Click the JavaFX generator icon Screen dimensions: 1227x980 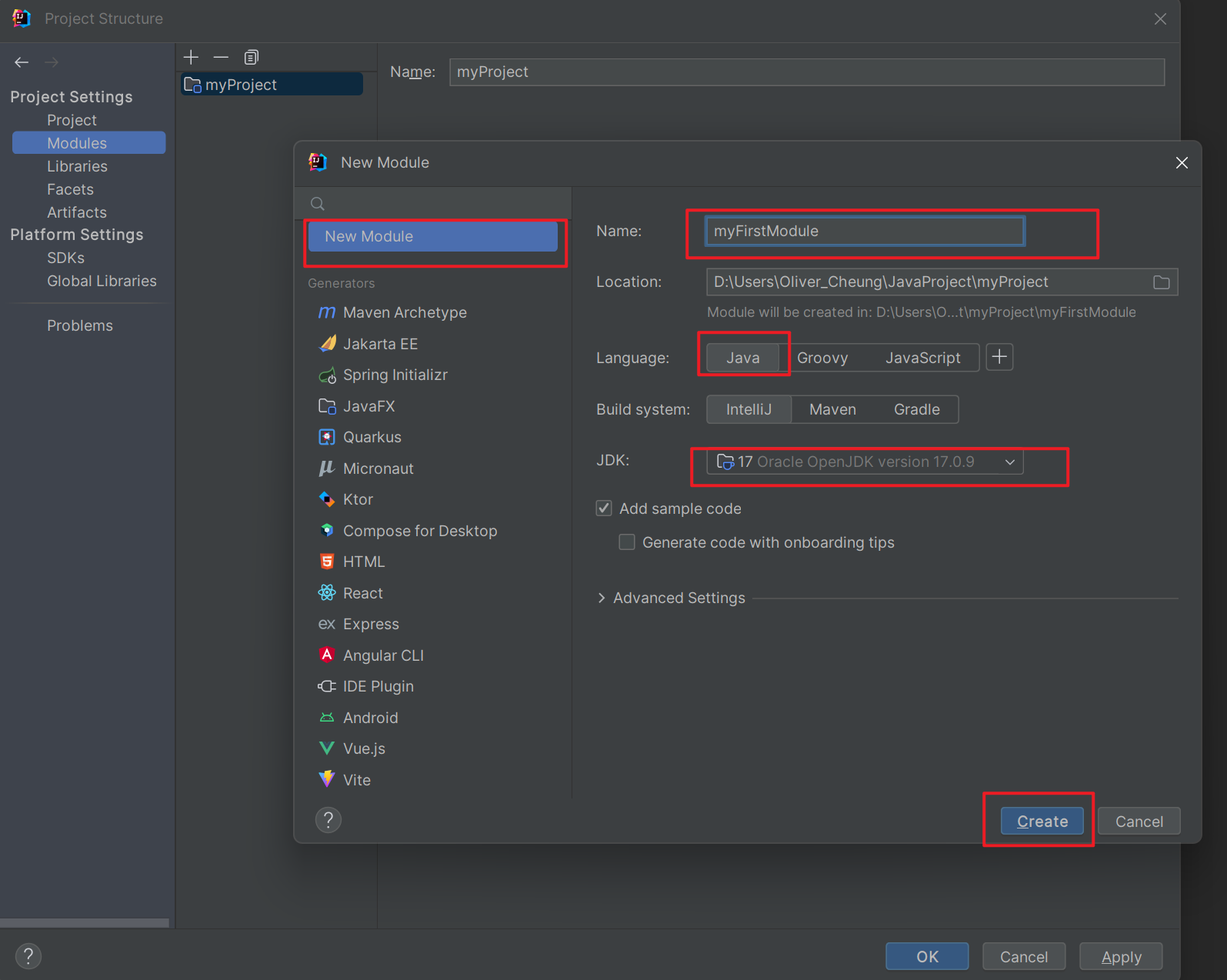pos(327,406)
